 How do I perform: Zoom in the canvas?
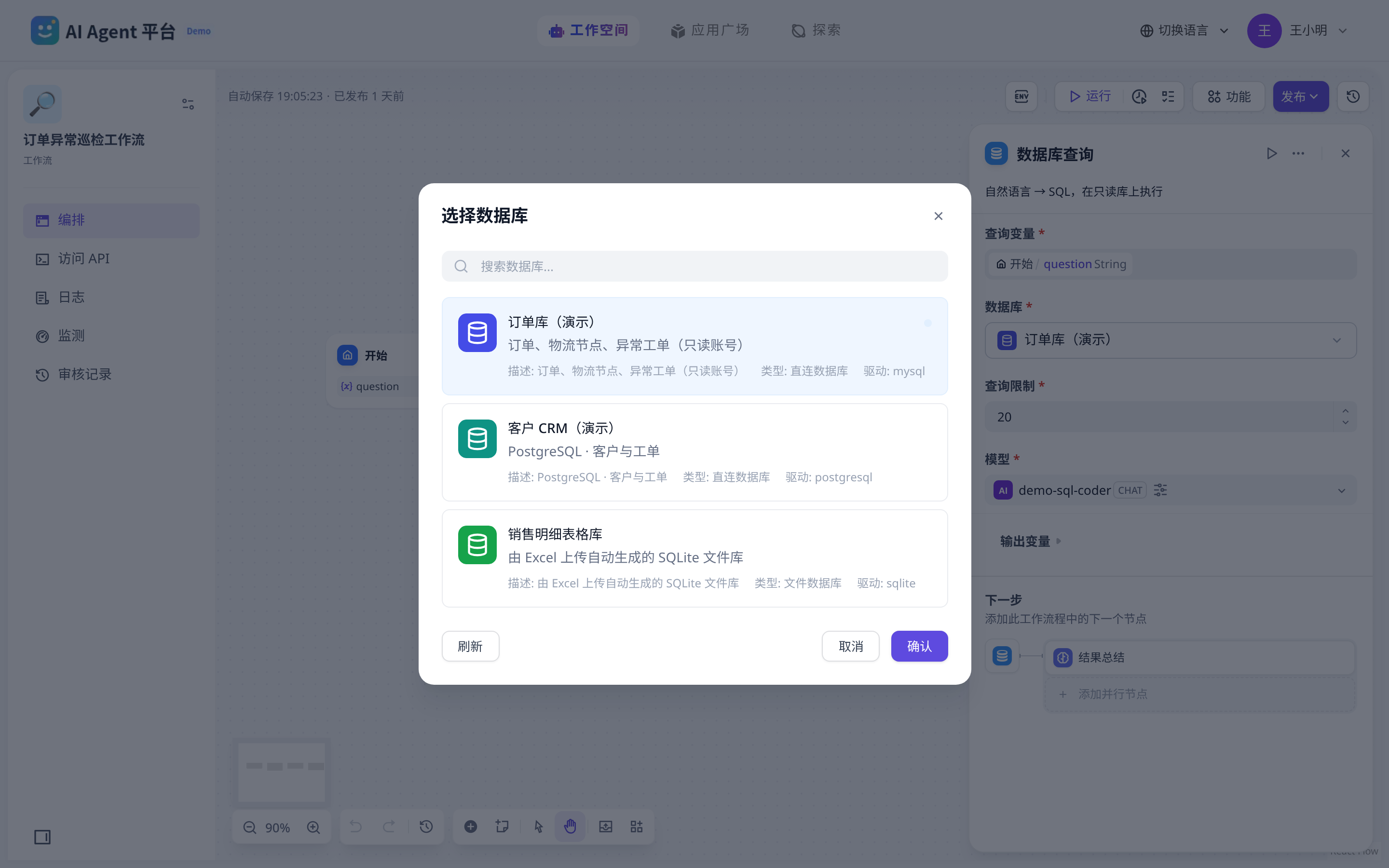click(313, 827)
